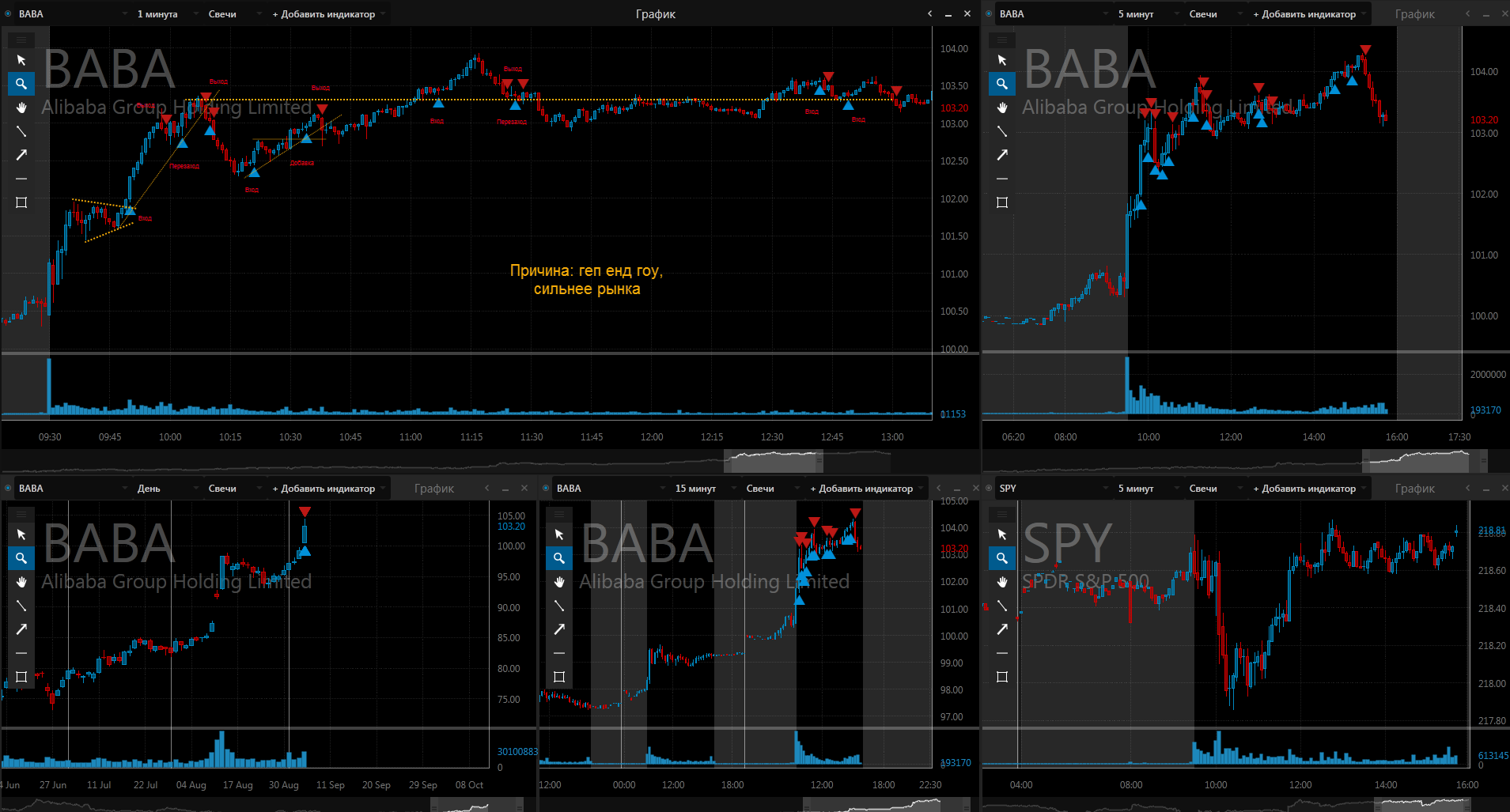
Task: Choose line tool in top-right BABA 5 минут chart
Action: pos(1002,131)
